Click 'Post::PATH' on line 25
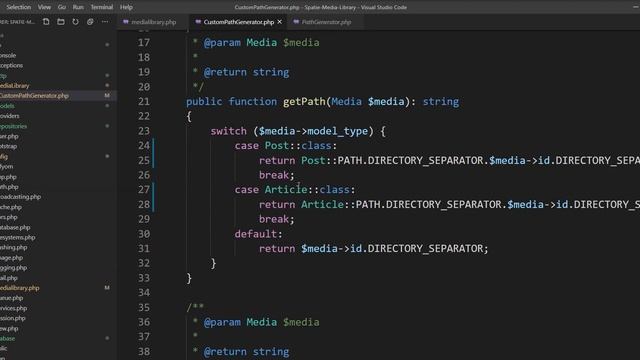The image size is (640, 360). 332,160
